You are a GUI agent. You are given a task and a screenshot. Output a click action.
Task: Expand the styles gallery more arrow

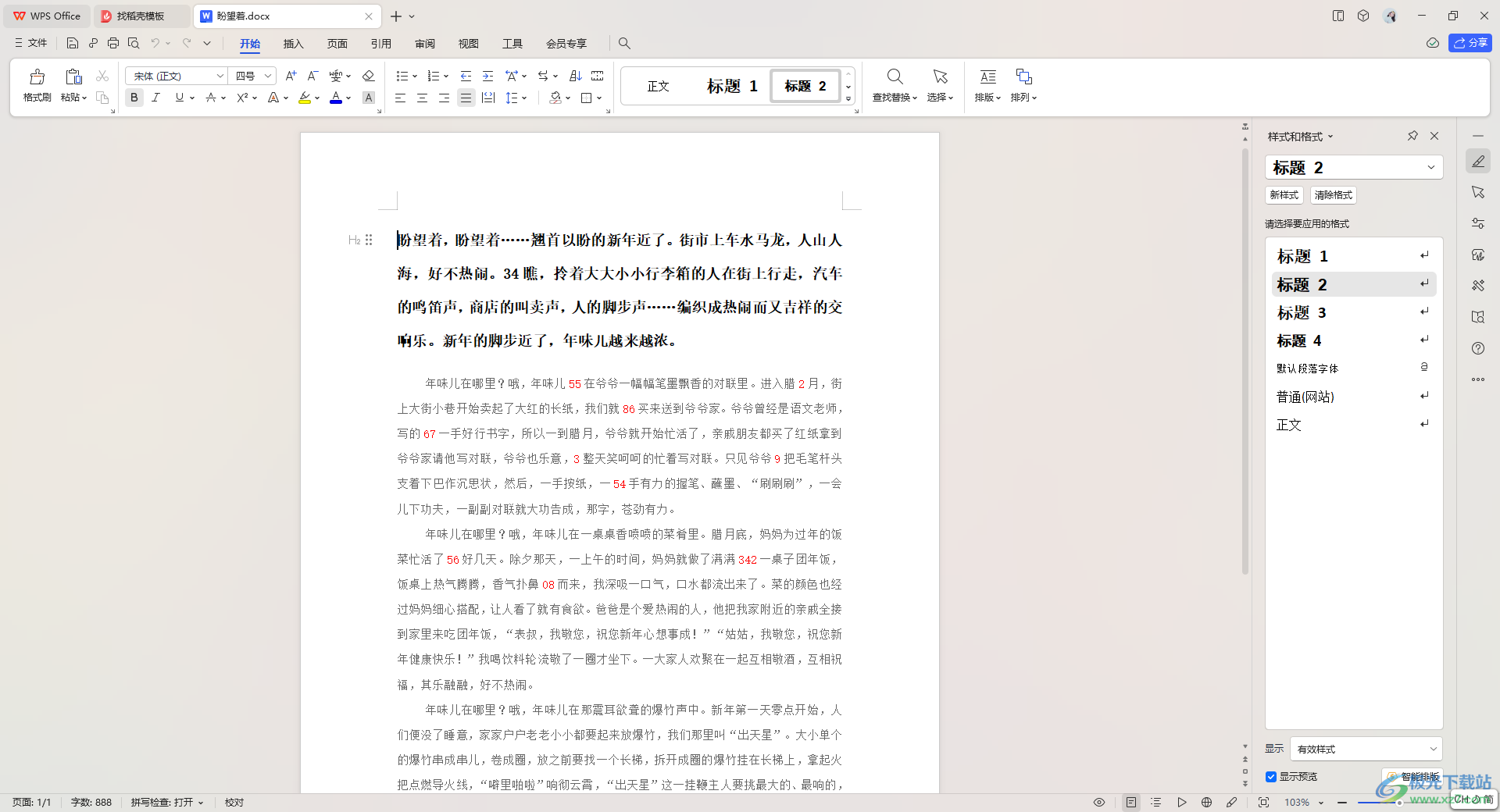point(848,99)
